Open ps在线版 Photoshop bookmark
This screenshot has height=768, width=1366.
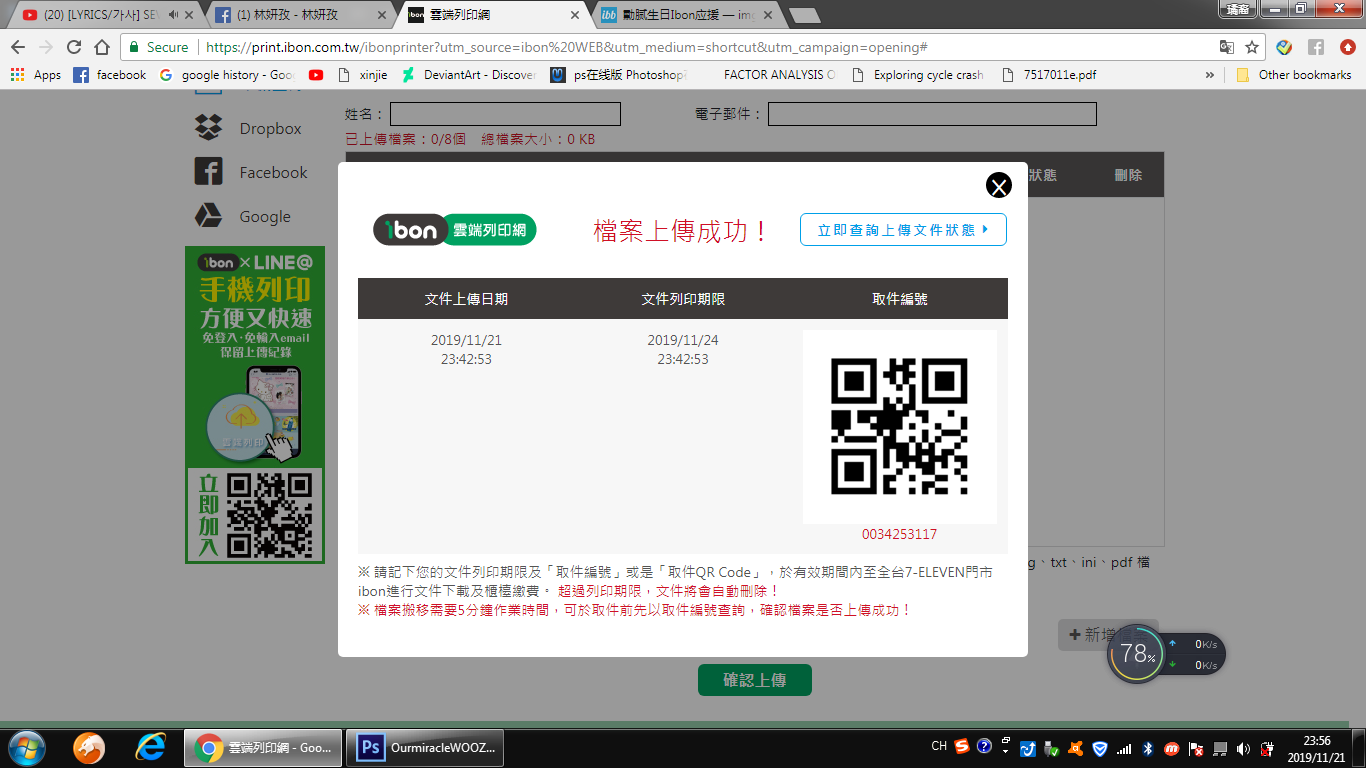[x=618, y=75]
